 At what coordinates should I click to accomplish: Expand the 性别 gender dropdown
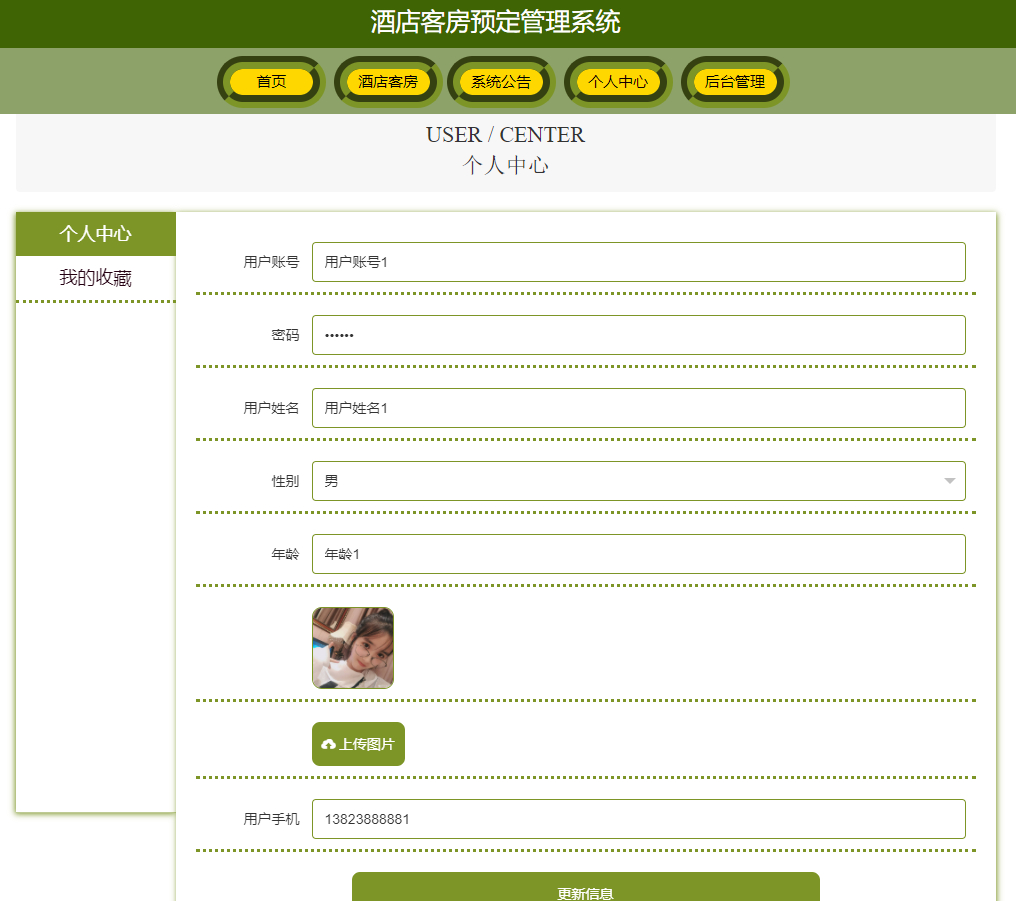click(x=639, y=481)
